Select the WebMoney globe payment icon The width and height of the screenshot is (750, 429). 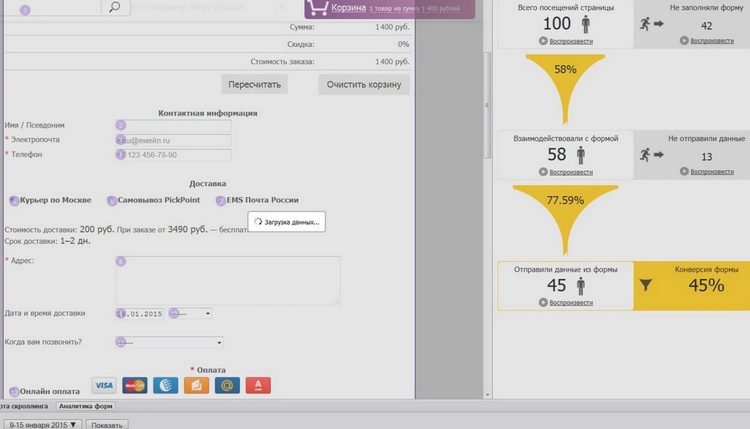tap(165, 385)
